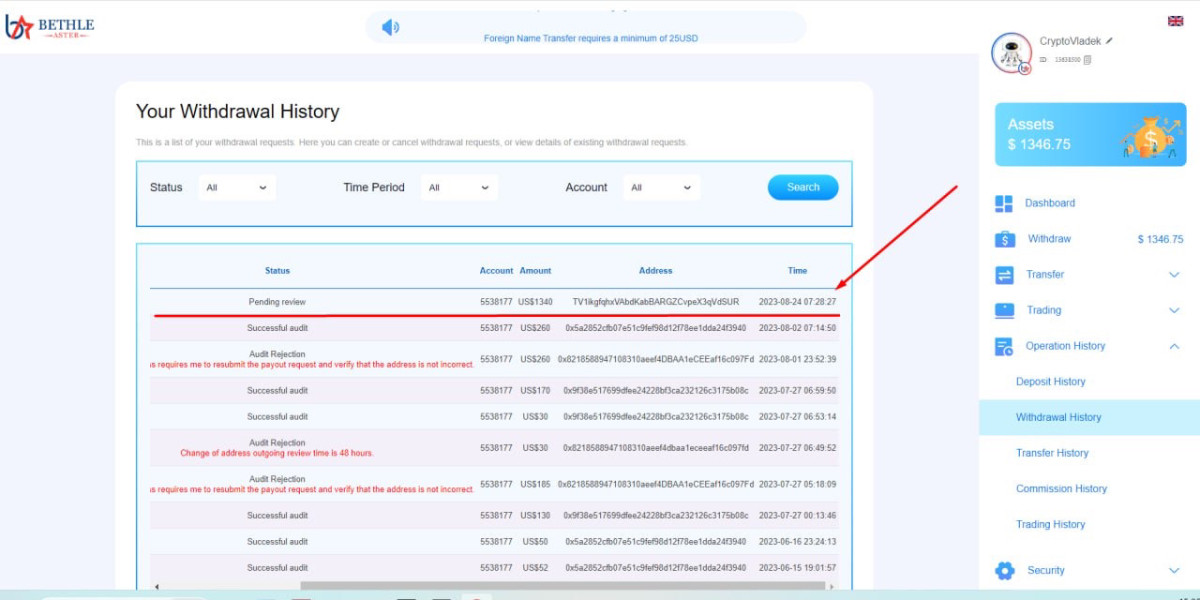Expand the Transfer menu chevron
The height and width of the screenshot is (600, 1200).
click(1174, 275)
